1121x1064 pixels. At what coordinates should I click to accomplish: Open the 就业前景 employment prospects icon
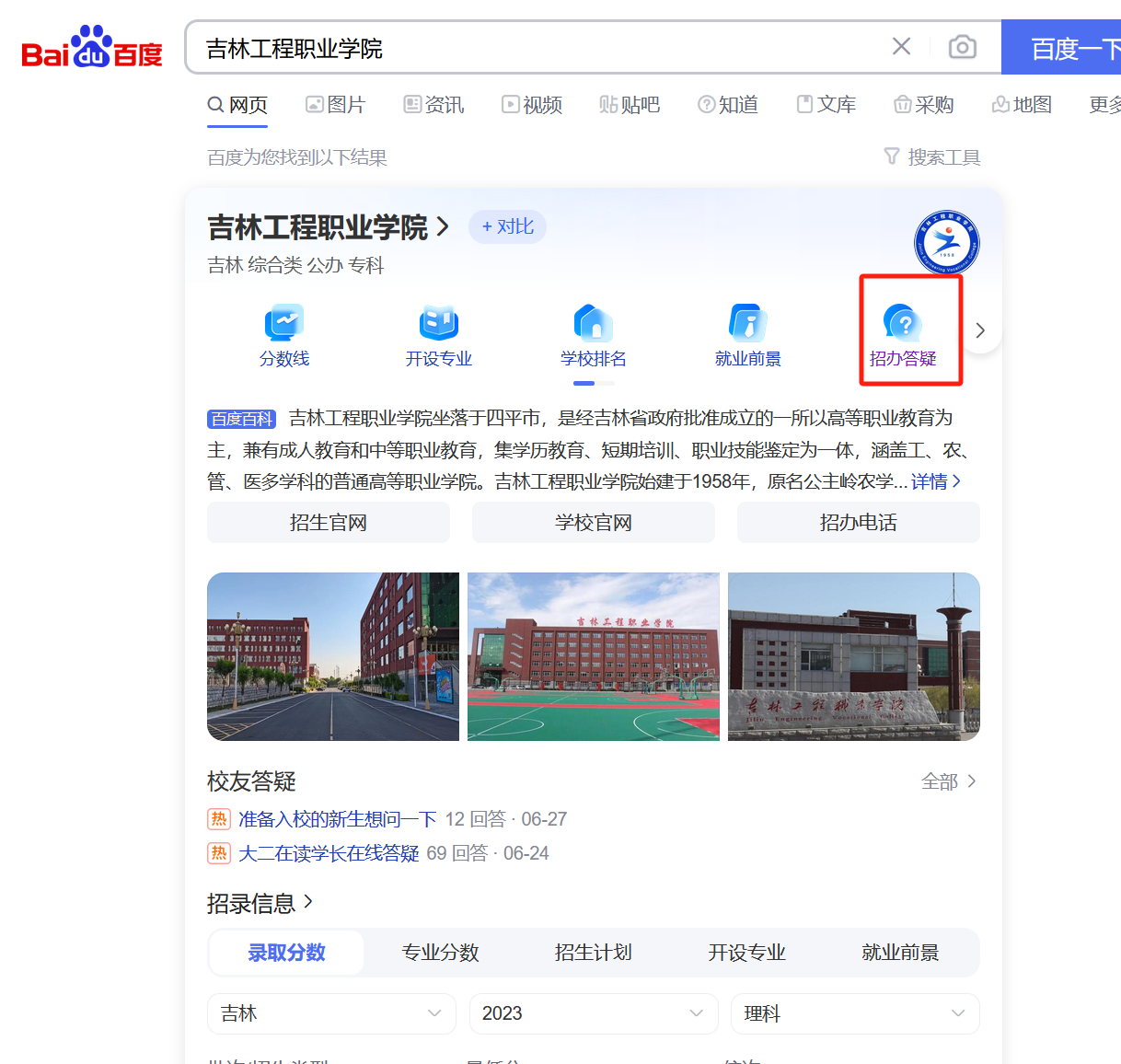click(748, 324)
